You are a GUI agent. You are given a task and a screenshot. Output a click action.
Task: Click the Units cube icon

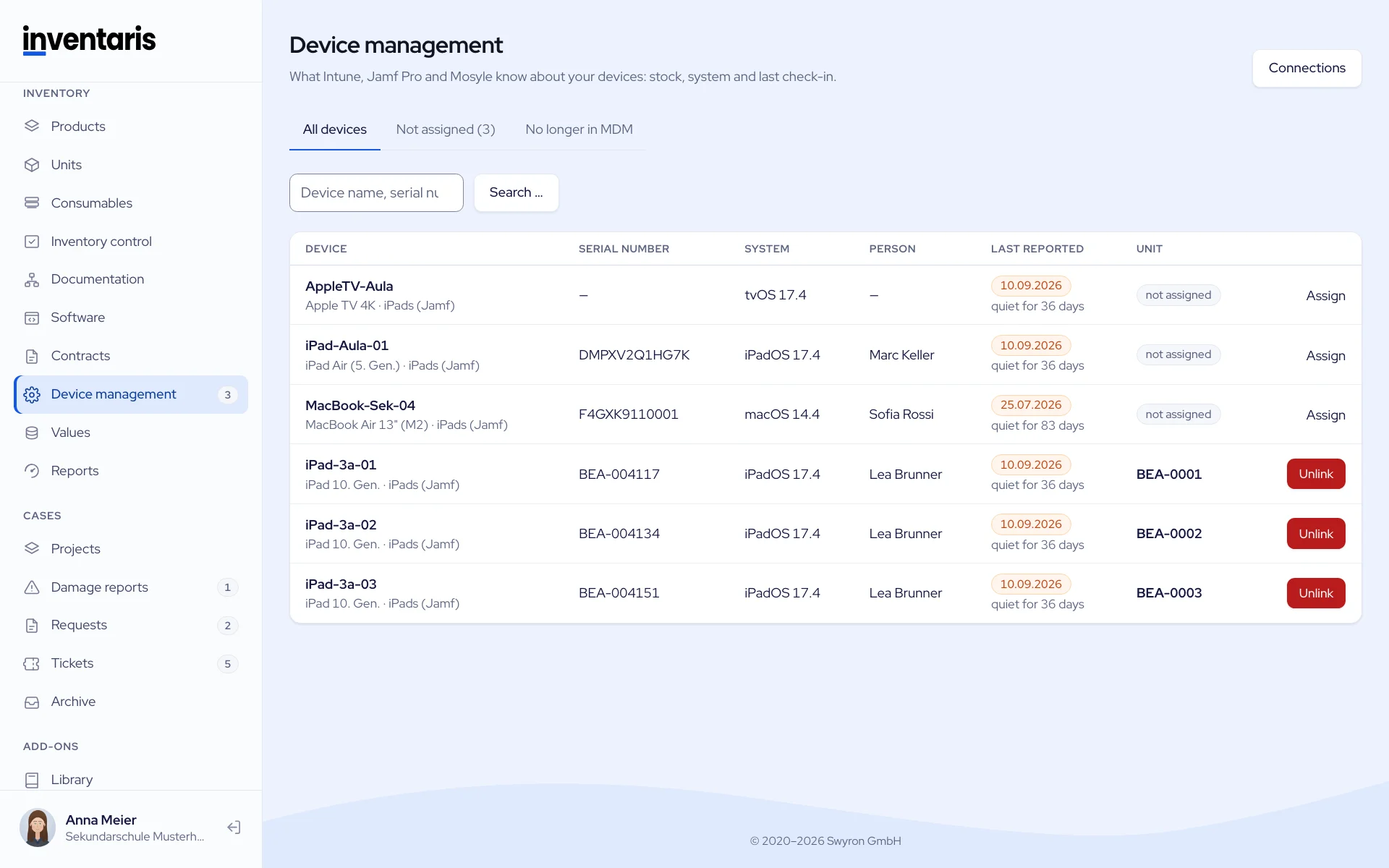pos(32,165)
